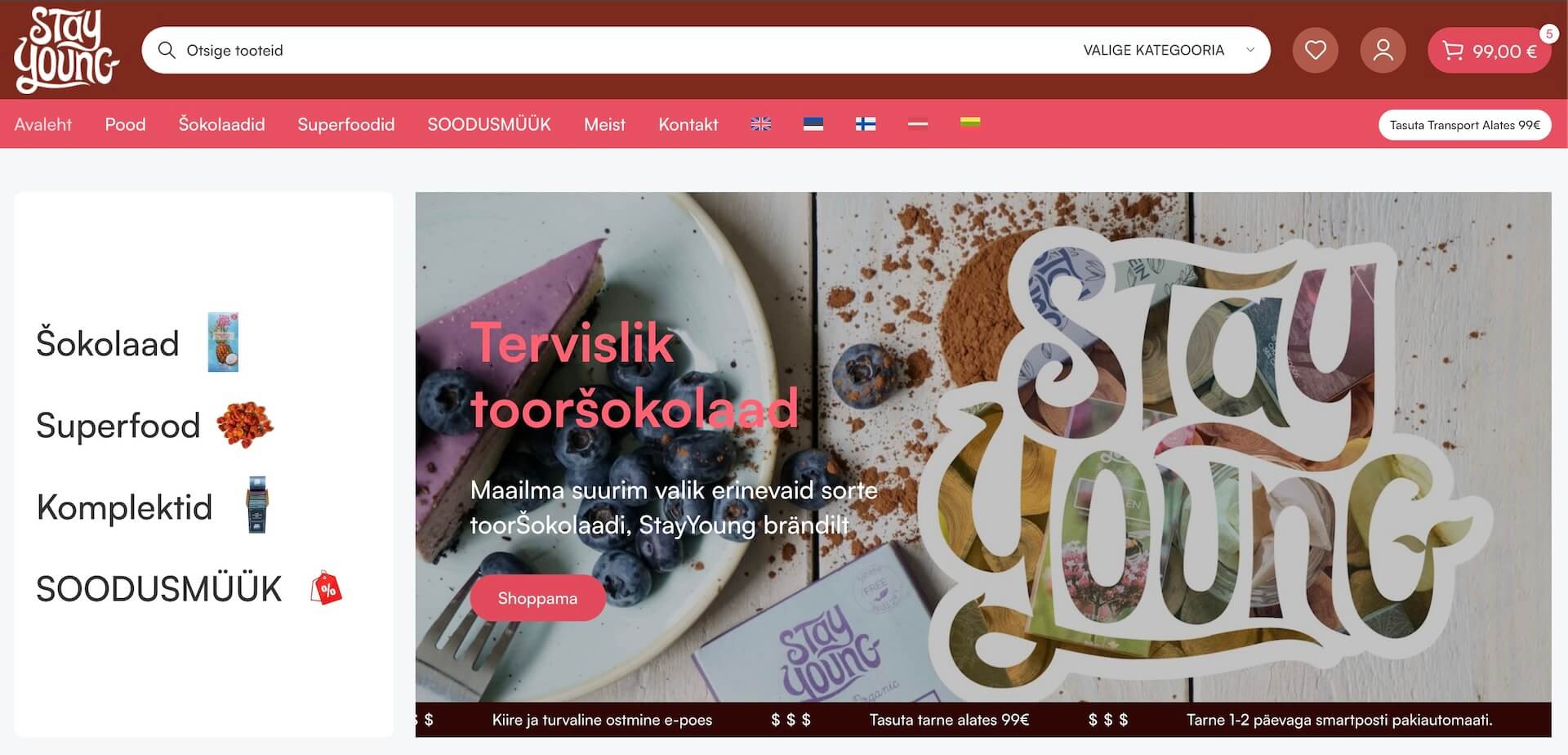Switch language with the Finnish flag
Image resolution: width=1568 pixels, height=755 pixels.
[866, 124]
